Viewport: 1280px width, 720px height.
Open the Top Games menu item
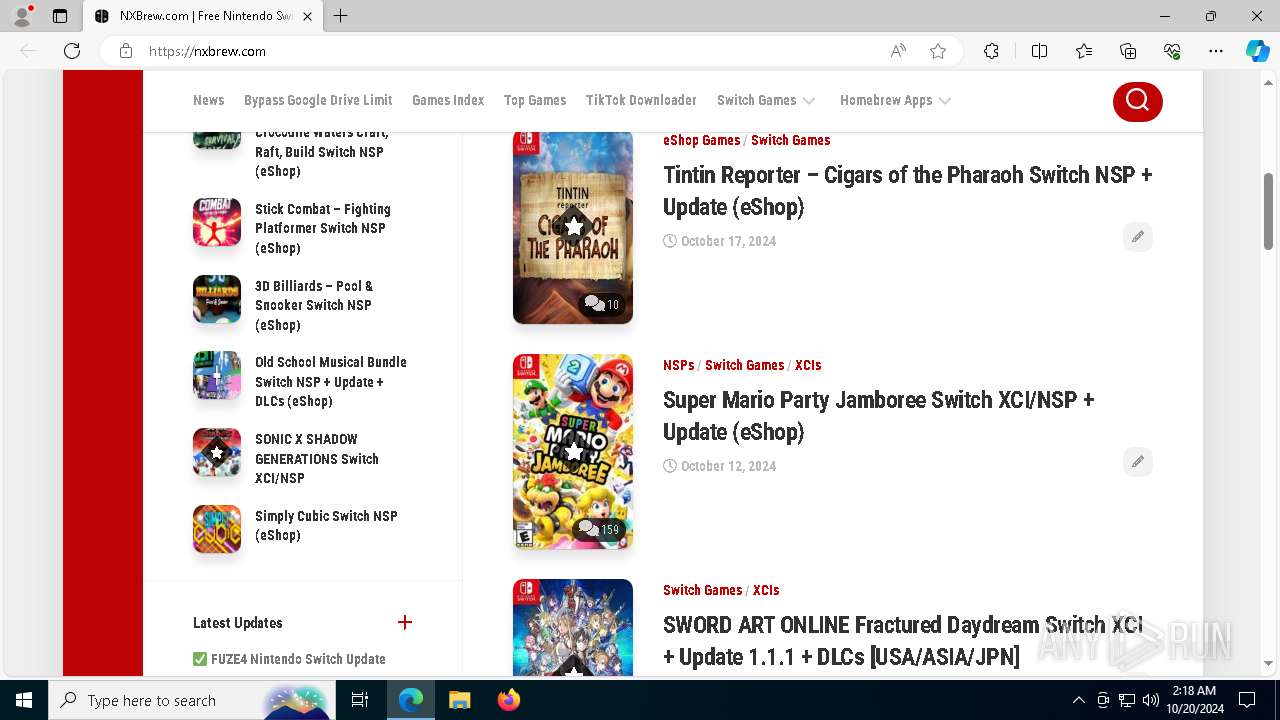click(x=535, y=100)
